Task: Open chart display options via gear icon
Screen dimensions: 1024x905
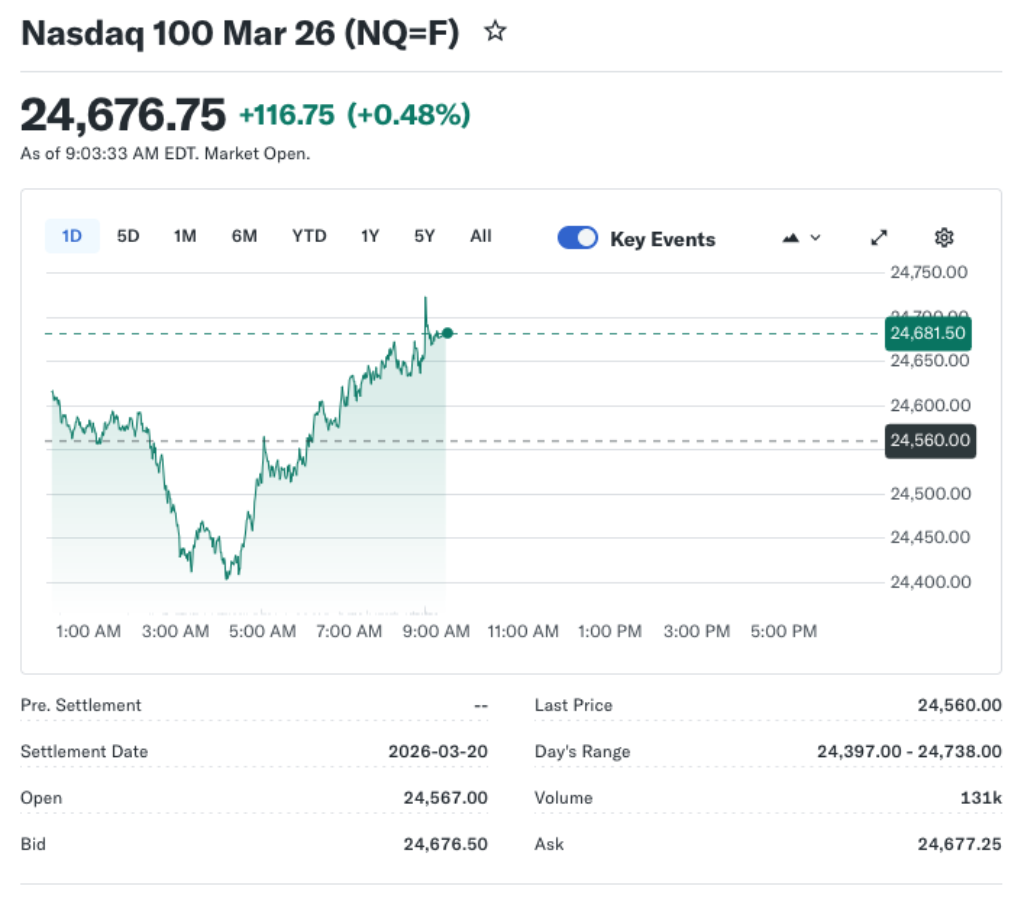Action: 943,237
